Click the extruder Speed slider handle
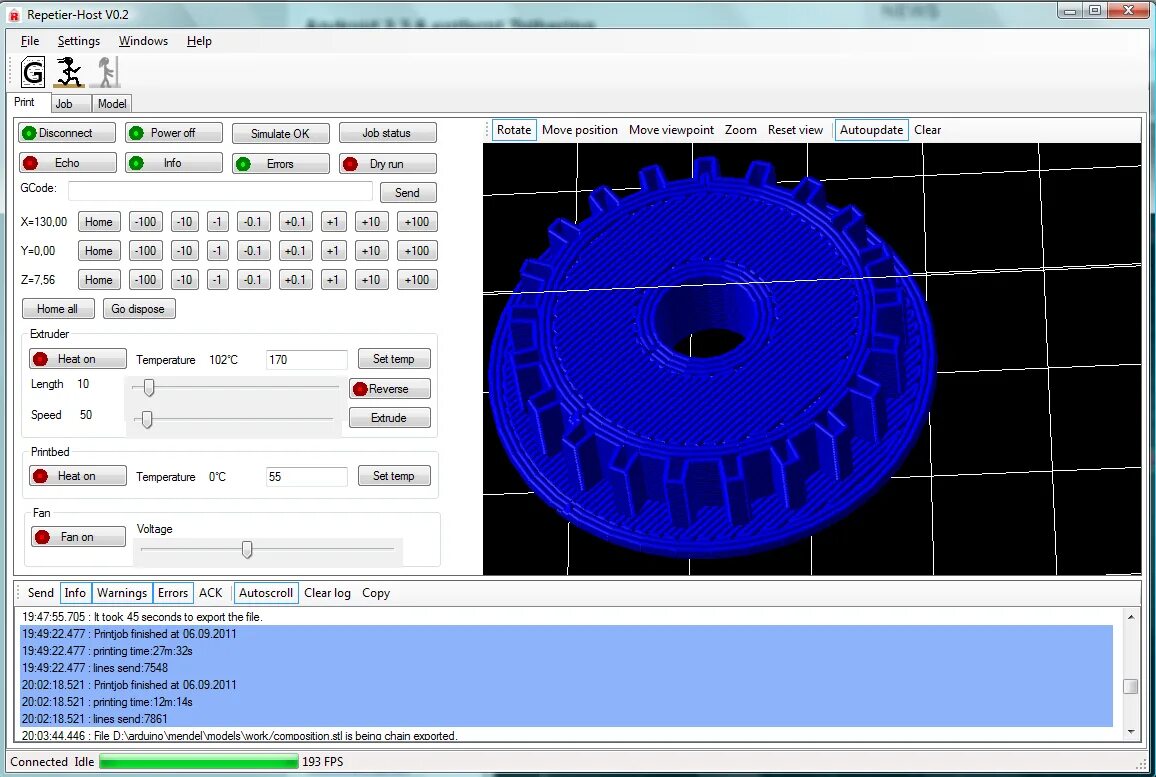The image size is (1156, 777). 147,419
